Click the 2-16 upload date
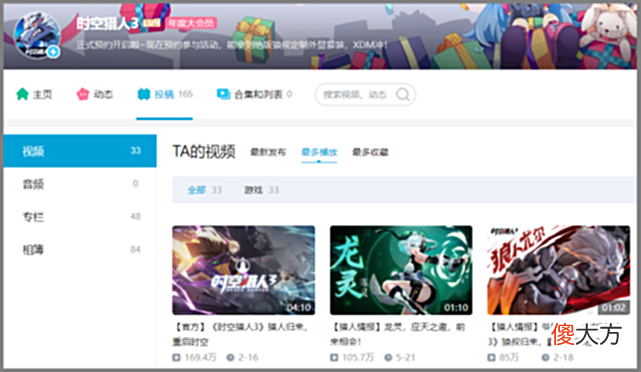The image size is (641, 372). point(248,357)
